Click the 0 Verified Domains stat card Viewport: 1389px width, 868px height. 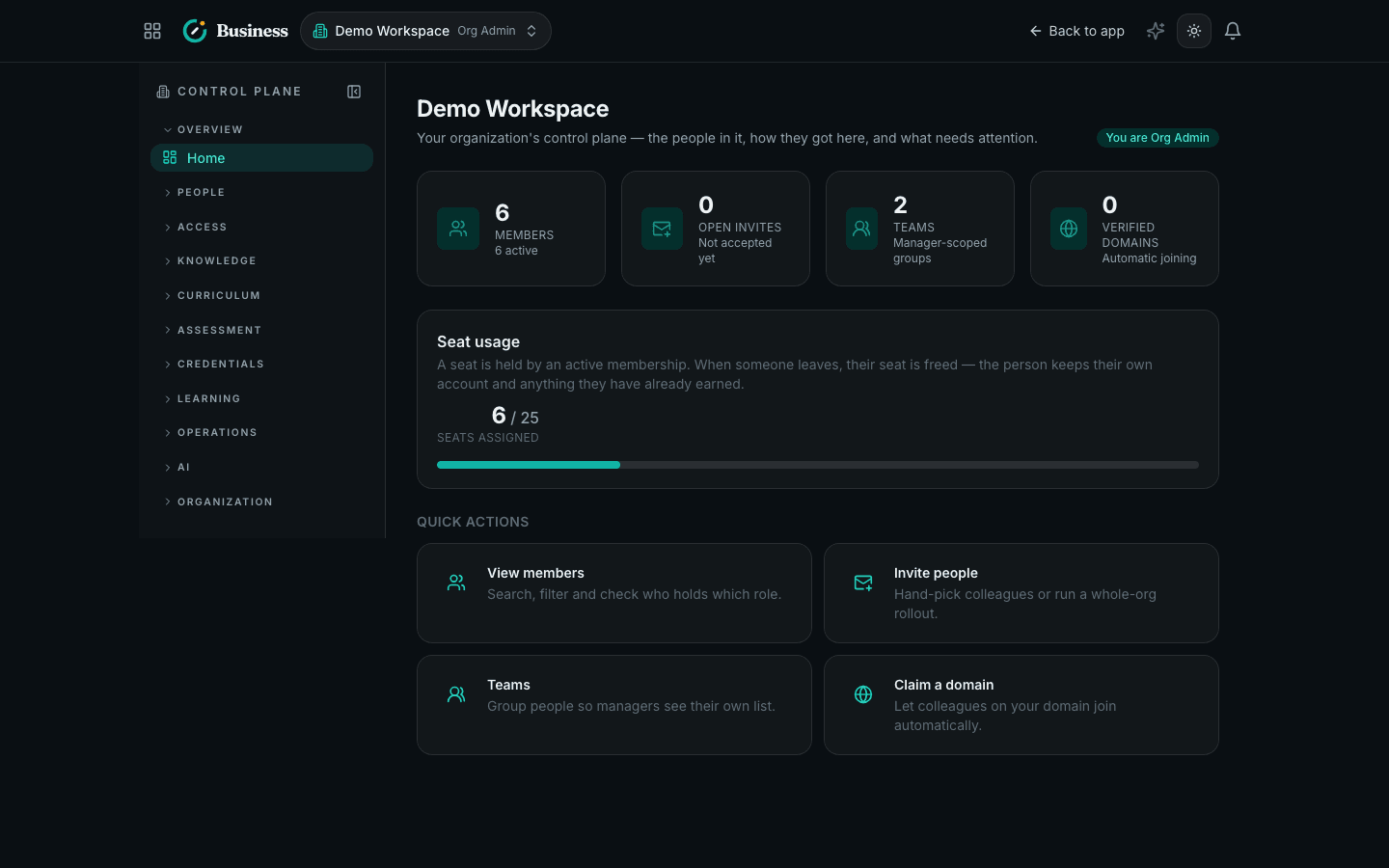[x=1125, y=229]
